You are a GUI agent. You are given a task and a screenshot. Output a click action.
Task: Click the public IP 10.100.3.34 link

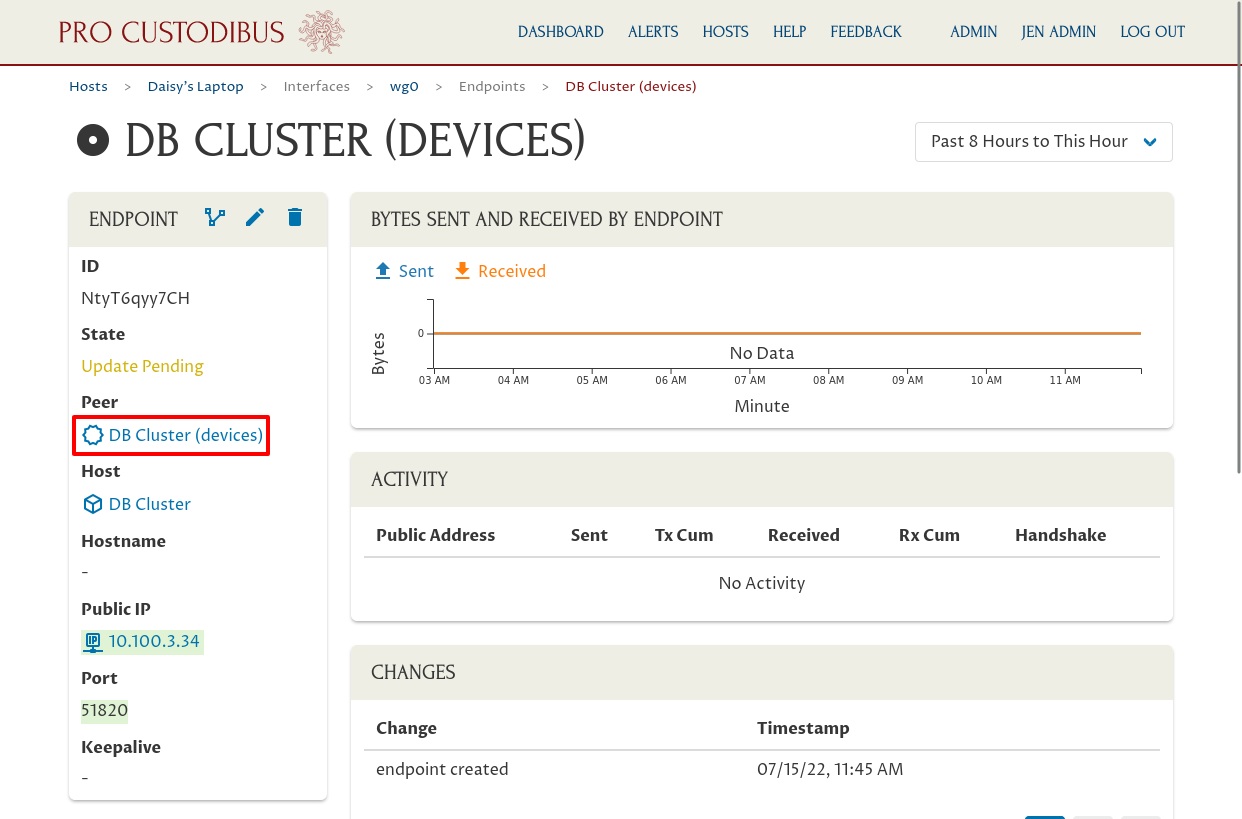click(154, 641)
